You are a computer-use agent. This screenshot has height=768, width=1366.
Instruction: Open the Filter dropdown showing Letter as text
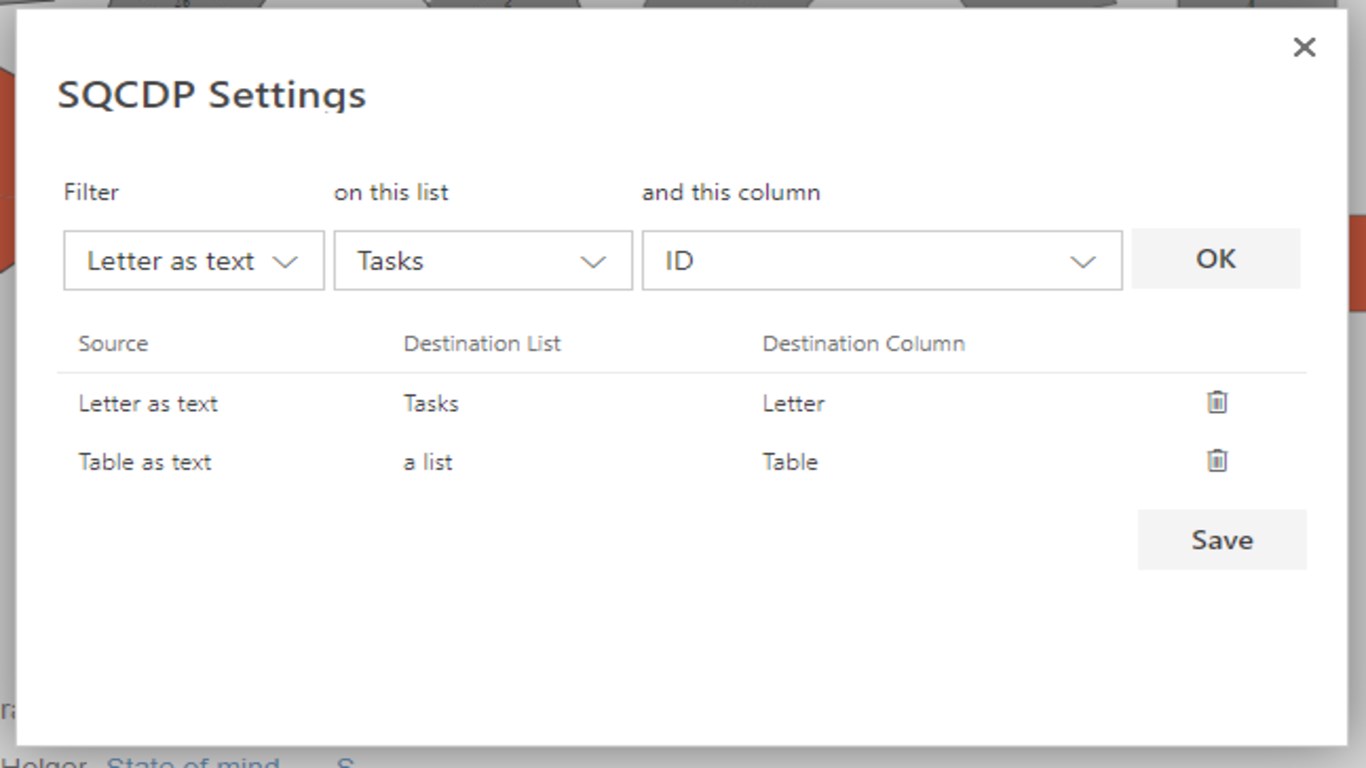point(194,261)
